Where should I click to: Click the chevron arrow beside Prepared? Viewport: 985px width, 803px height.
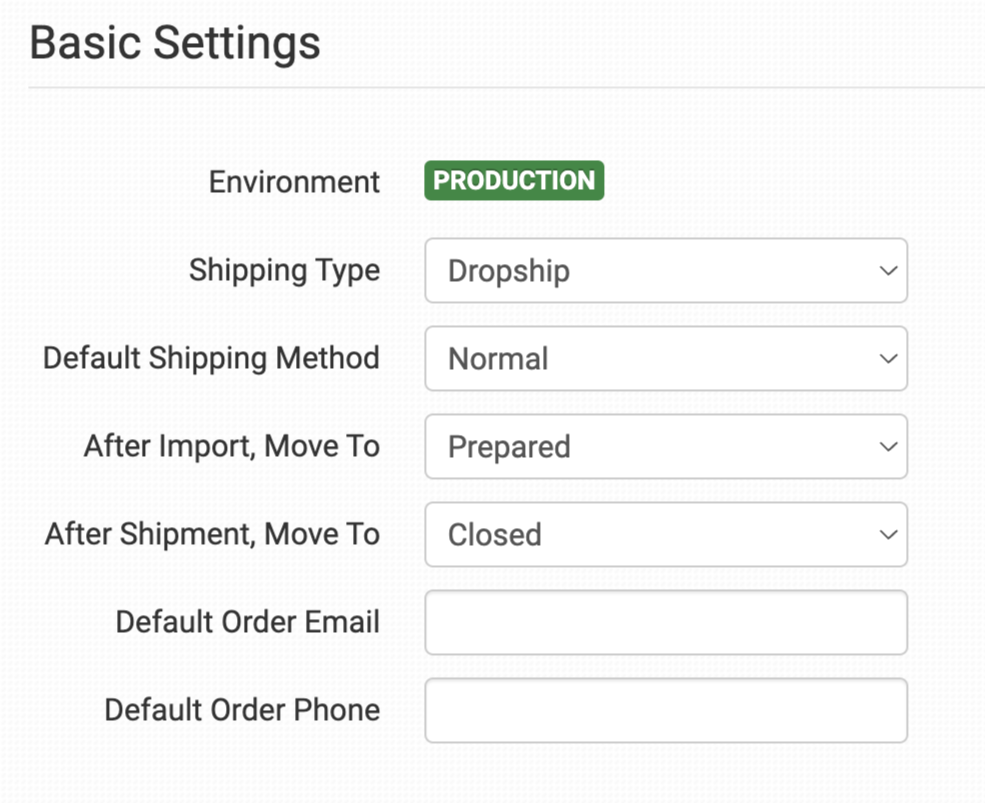(887, 447)
